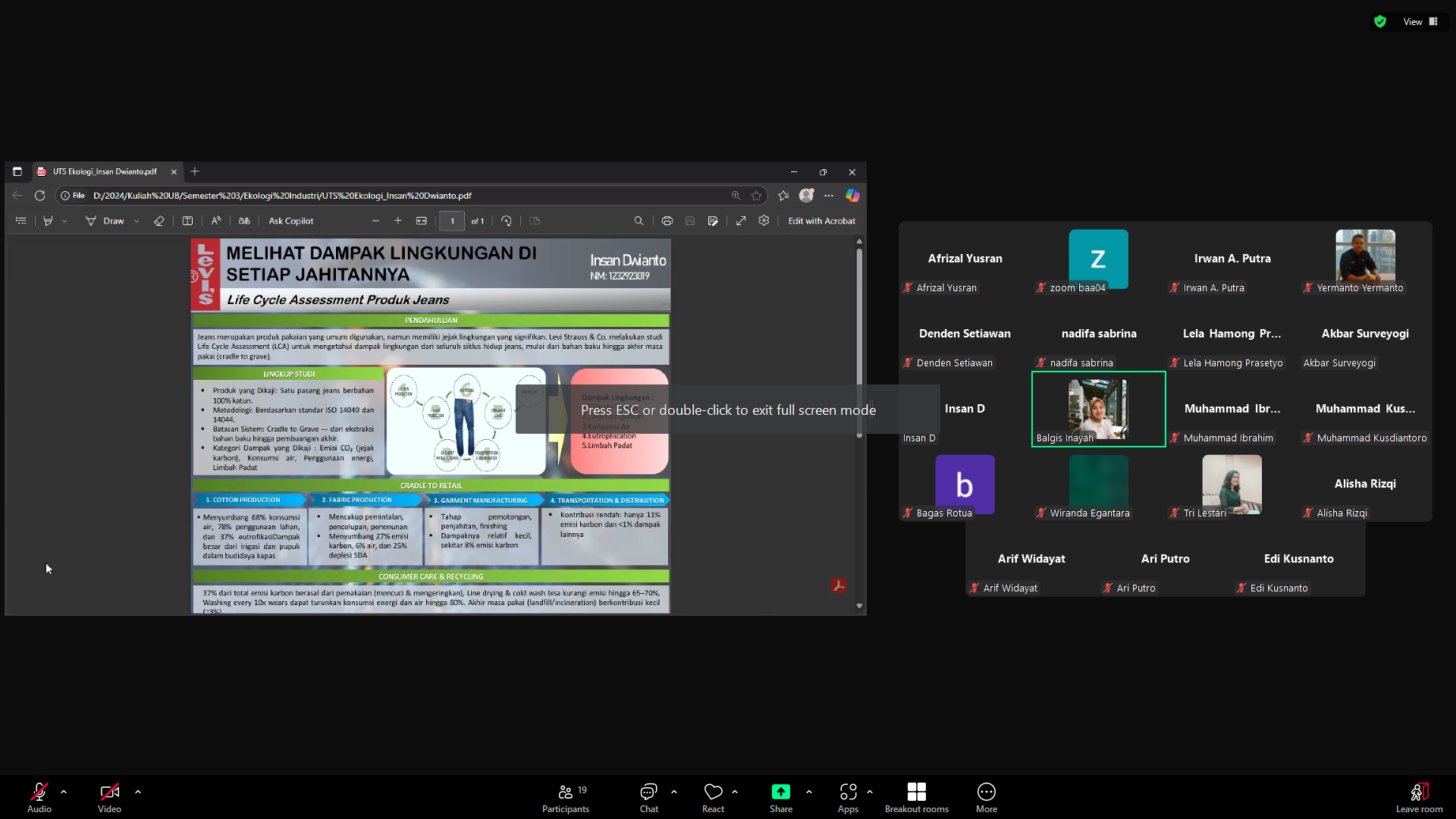Open the Chat panel
Image resolution: width=1456 pixels, height=819 pixels.
(x=649, y=798)
